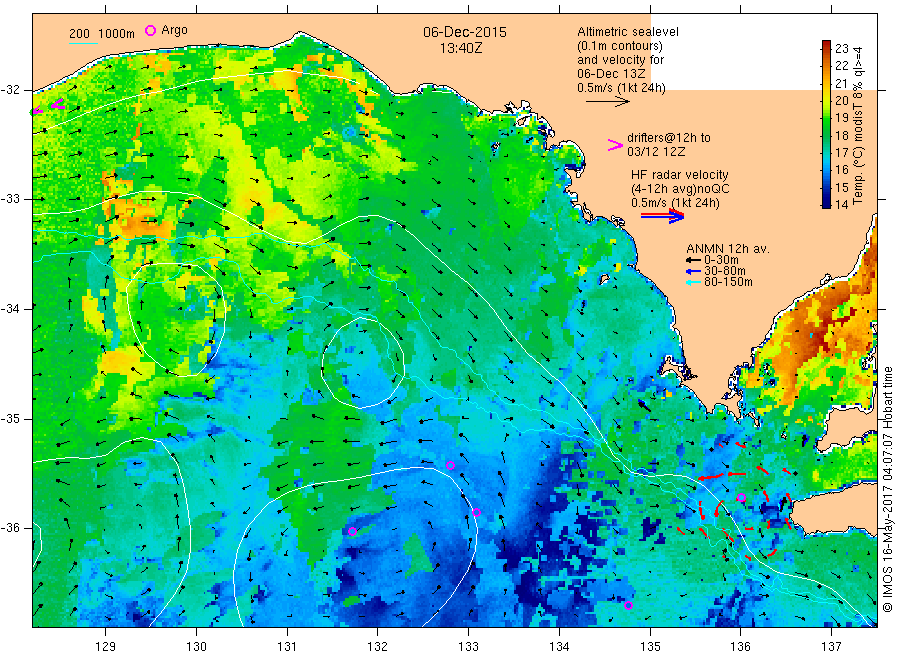Click the longitude axis label '135'
900x660 pixels.
pyautogui.click(x=650, y=647)
